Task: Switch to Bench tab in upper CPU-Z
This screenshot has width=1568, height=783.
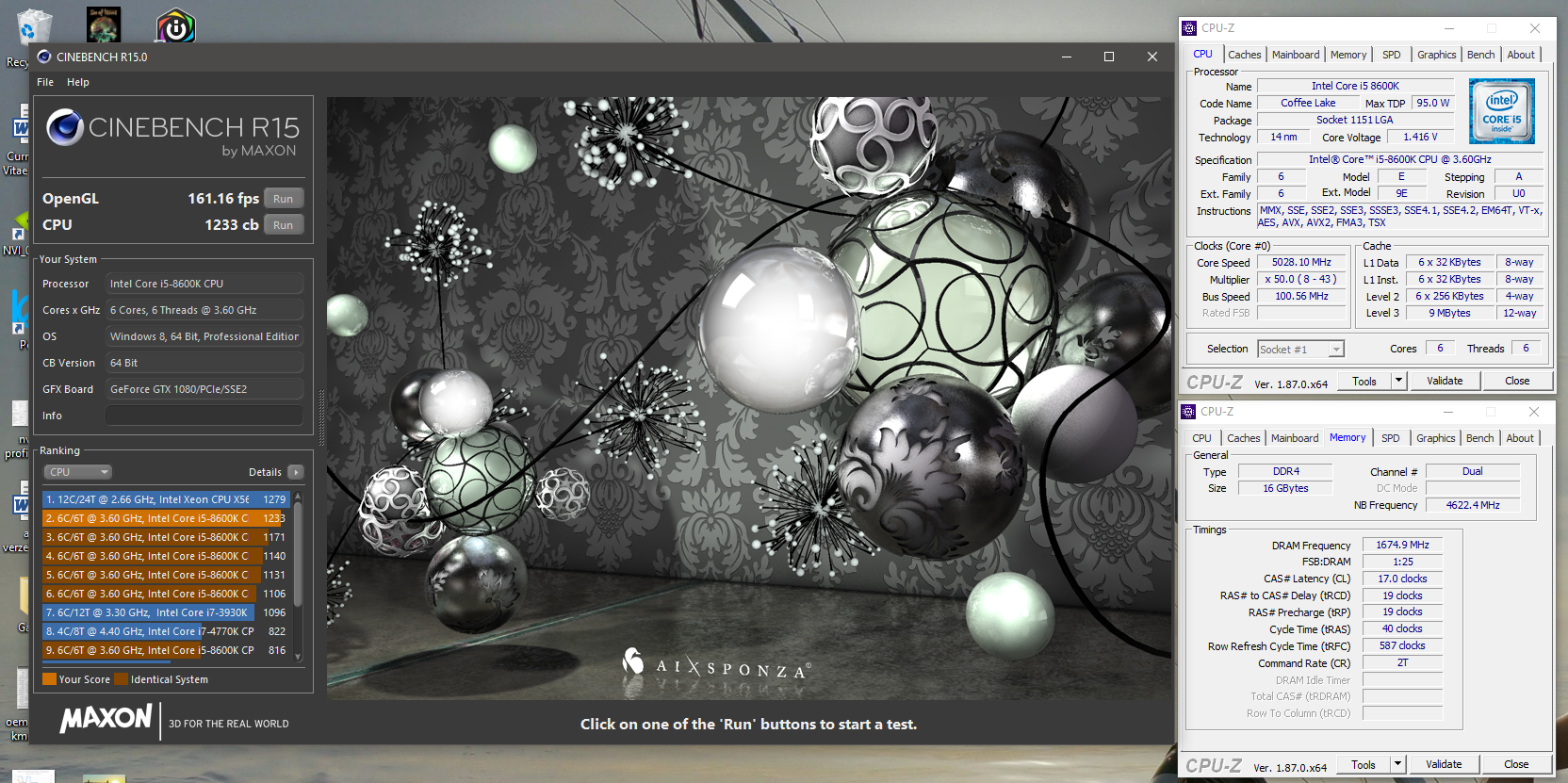Action: (x=1481, y=55)
